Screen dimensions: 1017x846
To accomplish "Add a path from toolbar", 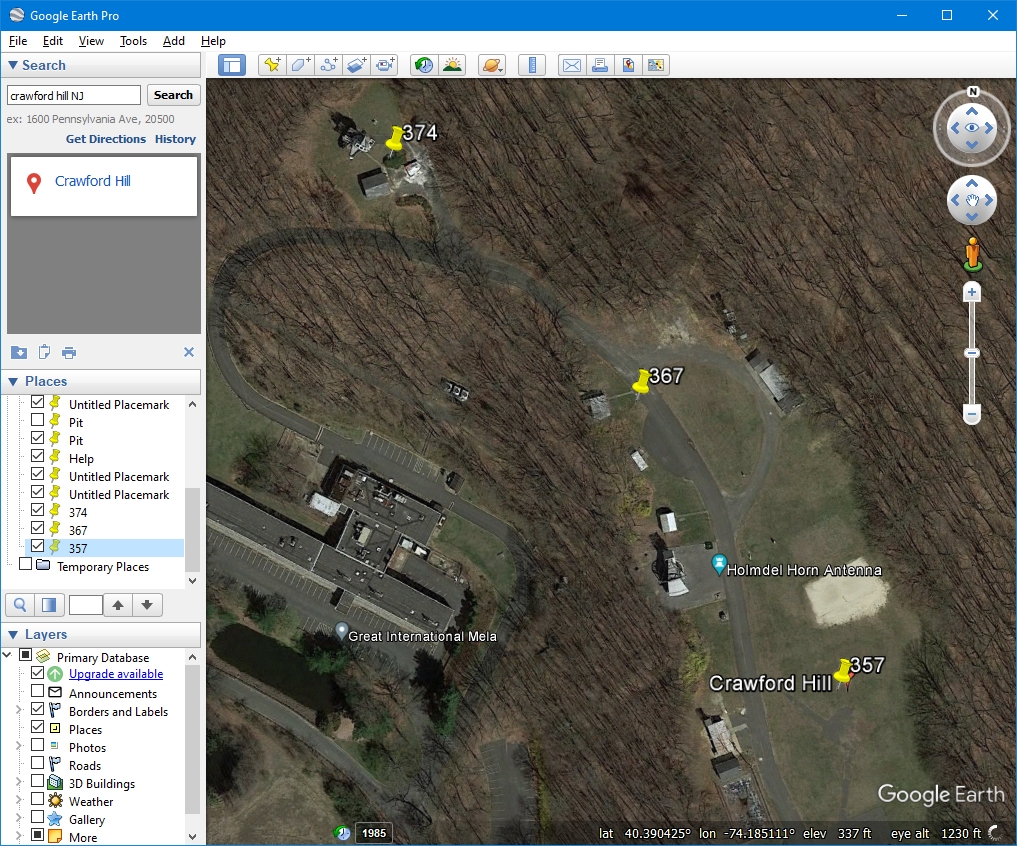I will [x=329, y=65].
